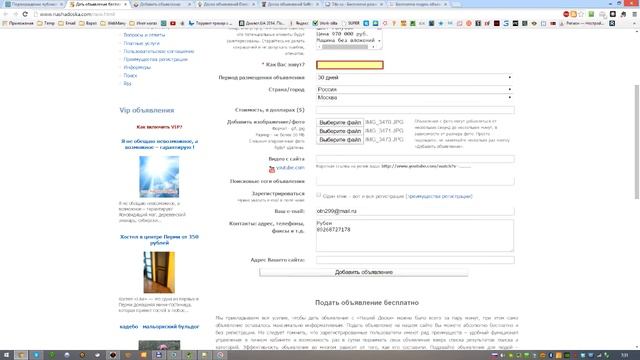
Task: Switch to the first browser tab
Action: [34, 4]
